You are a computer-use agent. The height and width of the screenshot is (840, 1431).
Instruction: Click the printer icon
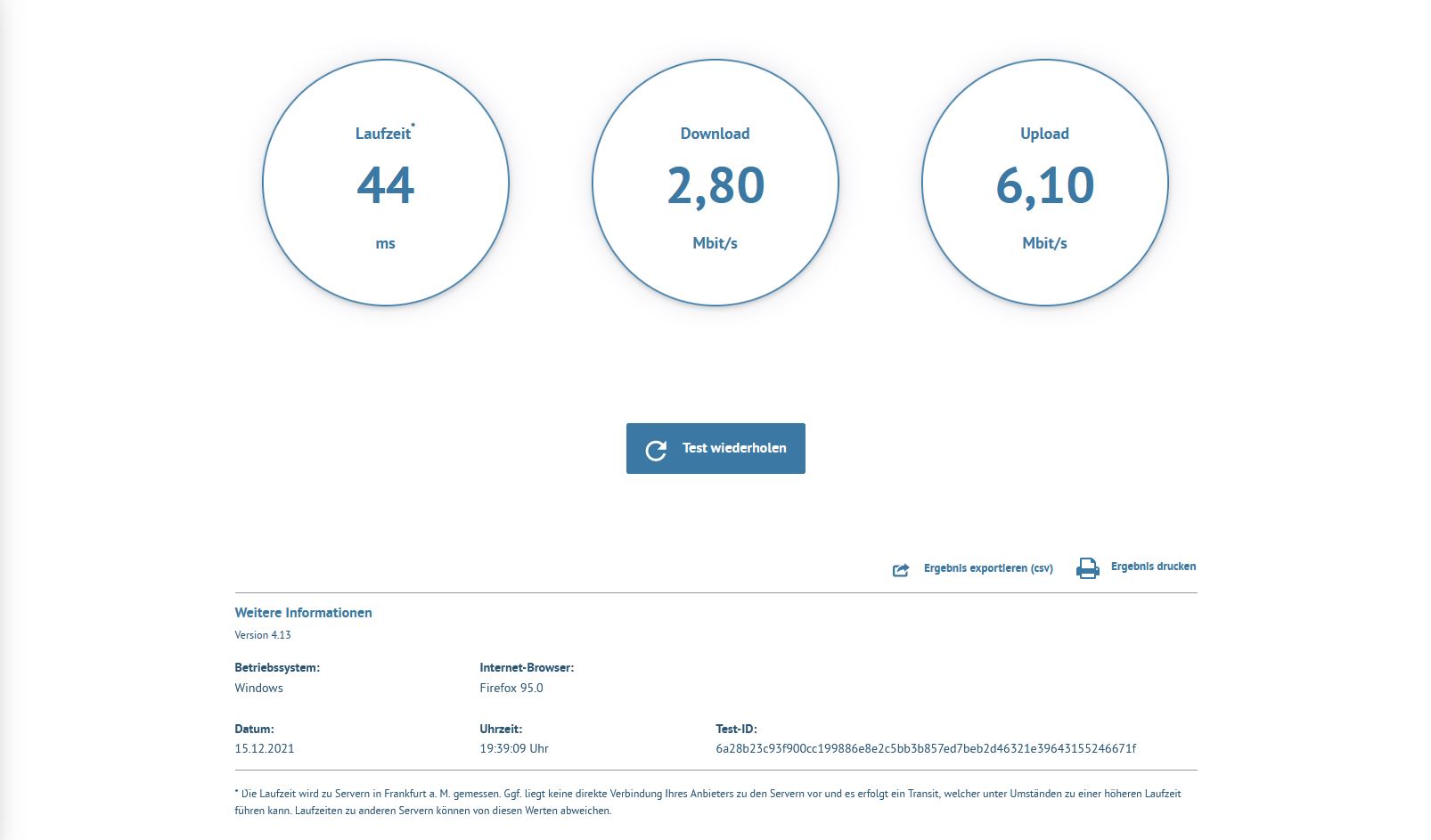(x=1088, y=568)
